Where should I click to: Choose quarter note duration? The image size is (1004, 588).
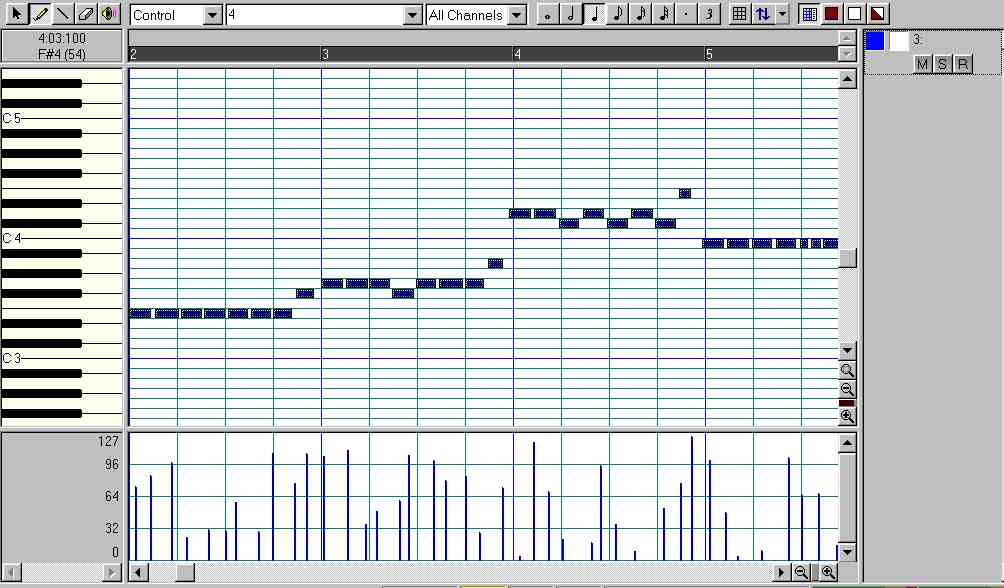point(594,14)
